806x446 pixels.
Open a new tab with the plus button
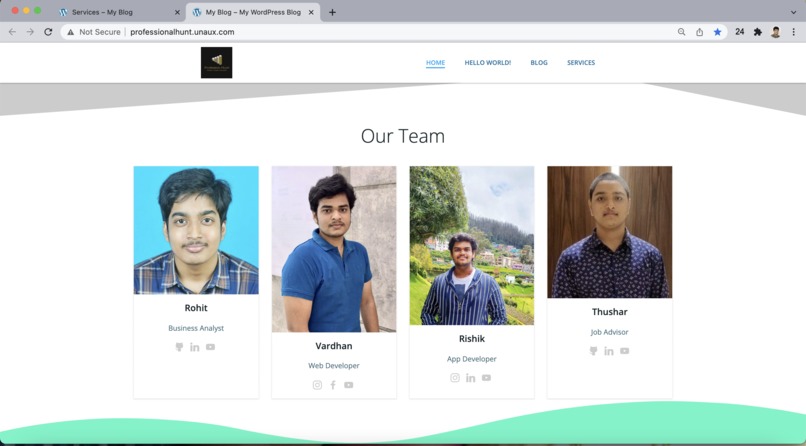pyautogui.click(x=332, y=12)
